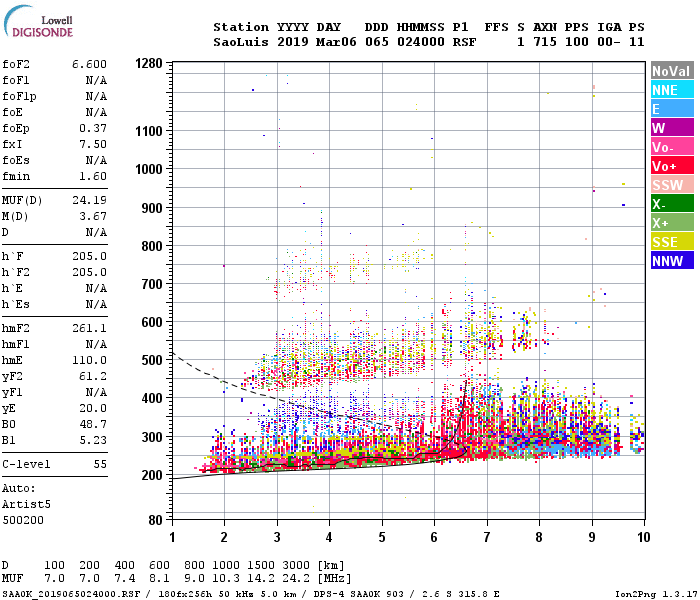
Task: Click the 5 frequency axis label
Action: (x=382, y=537)
